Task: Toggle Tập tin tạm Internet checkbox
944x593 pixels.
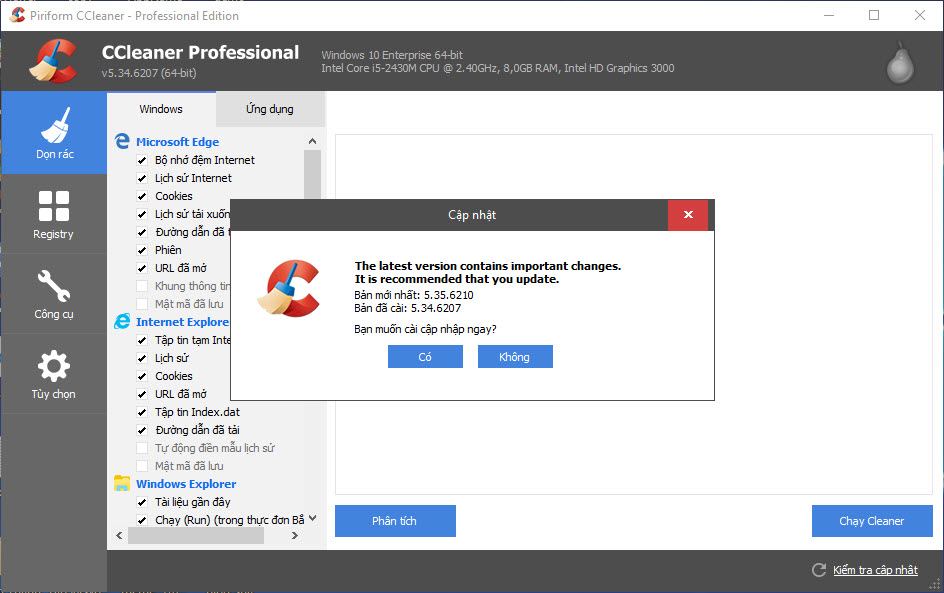Action: pyautogui.click(x=142, y=340)
